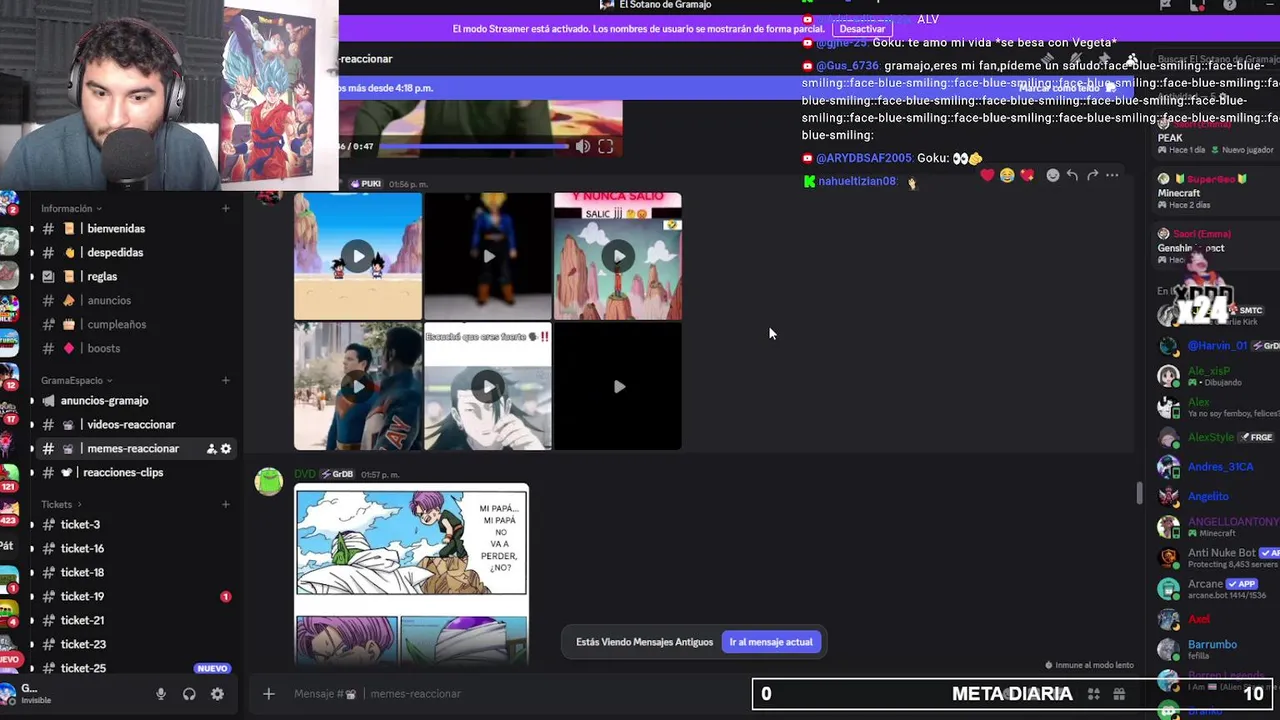The width and height of the screenshot is (1280, 720).
Task: Open edit channel gear on memes-reaccionar
Action: coord(226,449)
